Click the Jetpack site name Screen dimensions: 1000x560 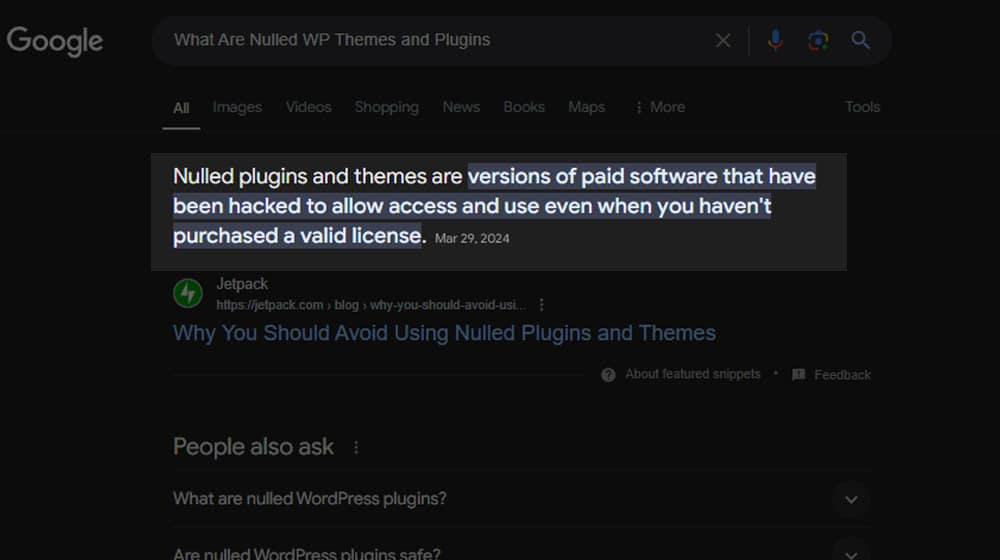click(x=242, y=284)
